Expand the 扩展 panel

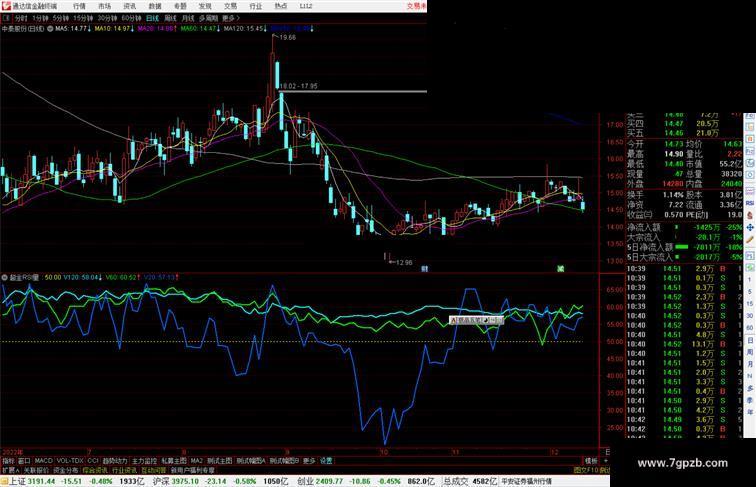(10, 470)
